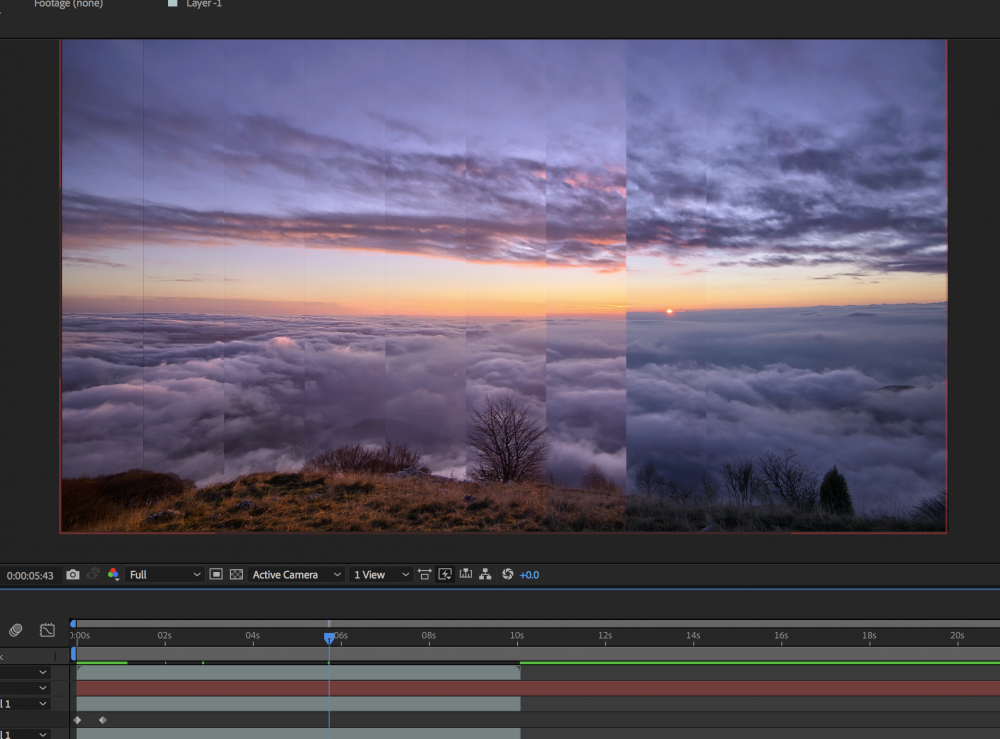Toggle the transparency grid checkerboard
This screenshot has height=739, width=1000.
[x=236, y=575]
